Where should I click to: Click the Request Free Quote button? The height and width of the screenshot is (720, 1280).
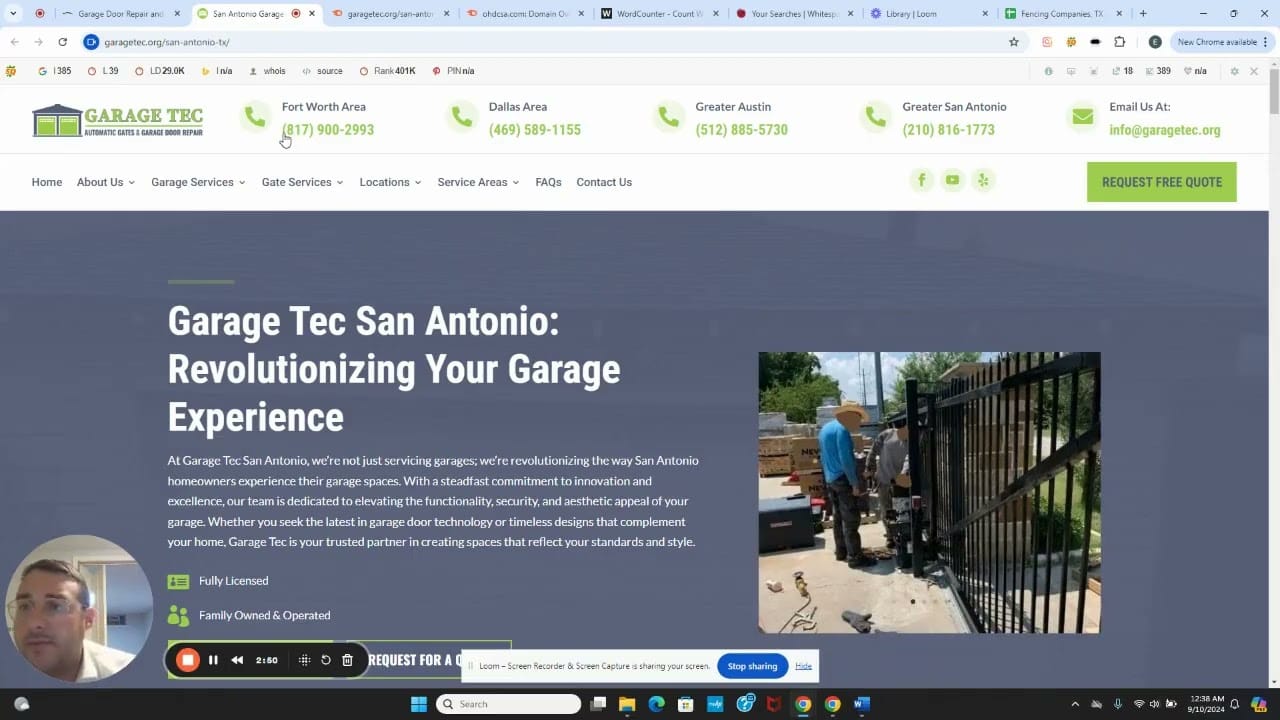pyautogui.click(x=1161, y=182)
